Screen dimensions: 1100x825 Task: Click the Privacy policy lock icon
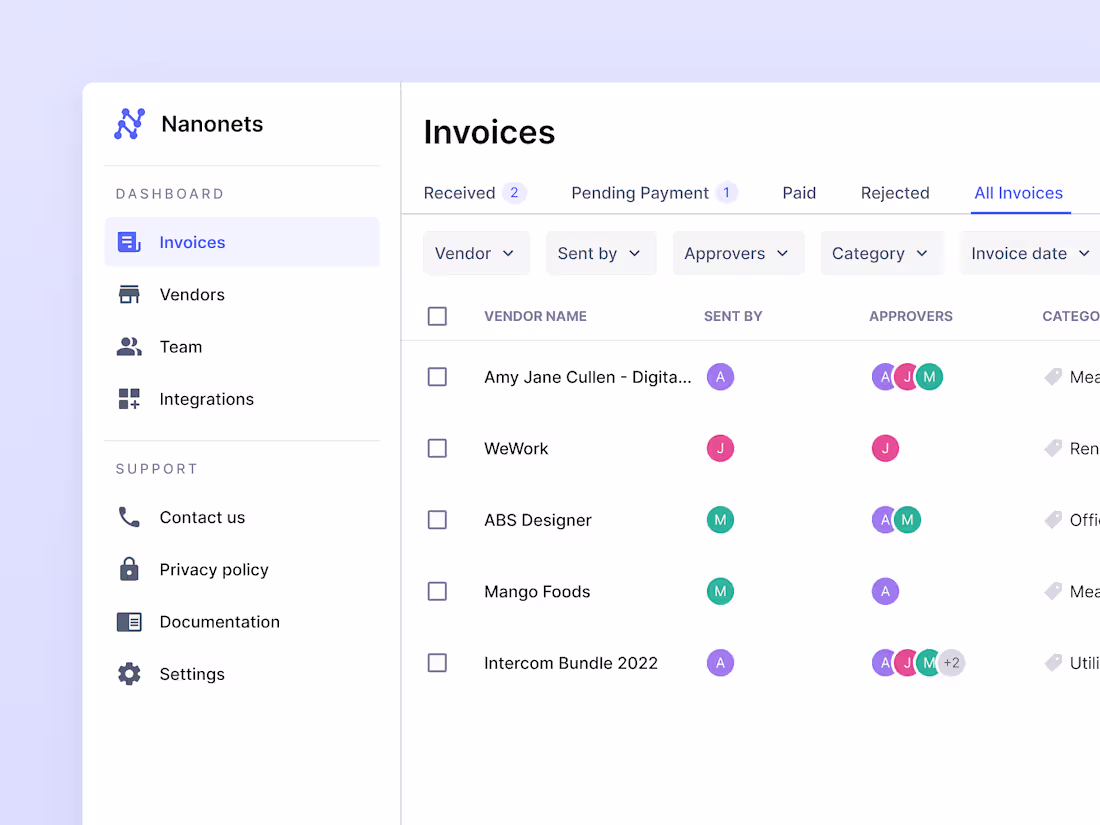[129, 569]
